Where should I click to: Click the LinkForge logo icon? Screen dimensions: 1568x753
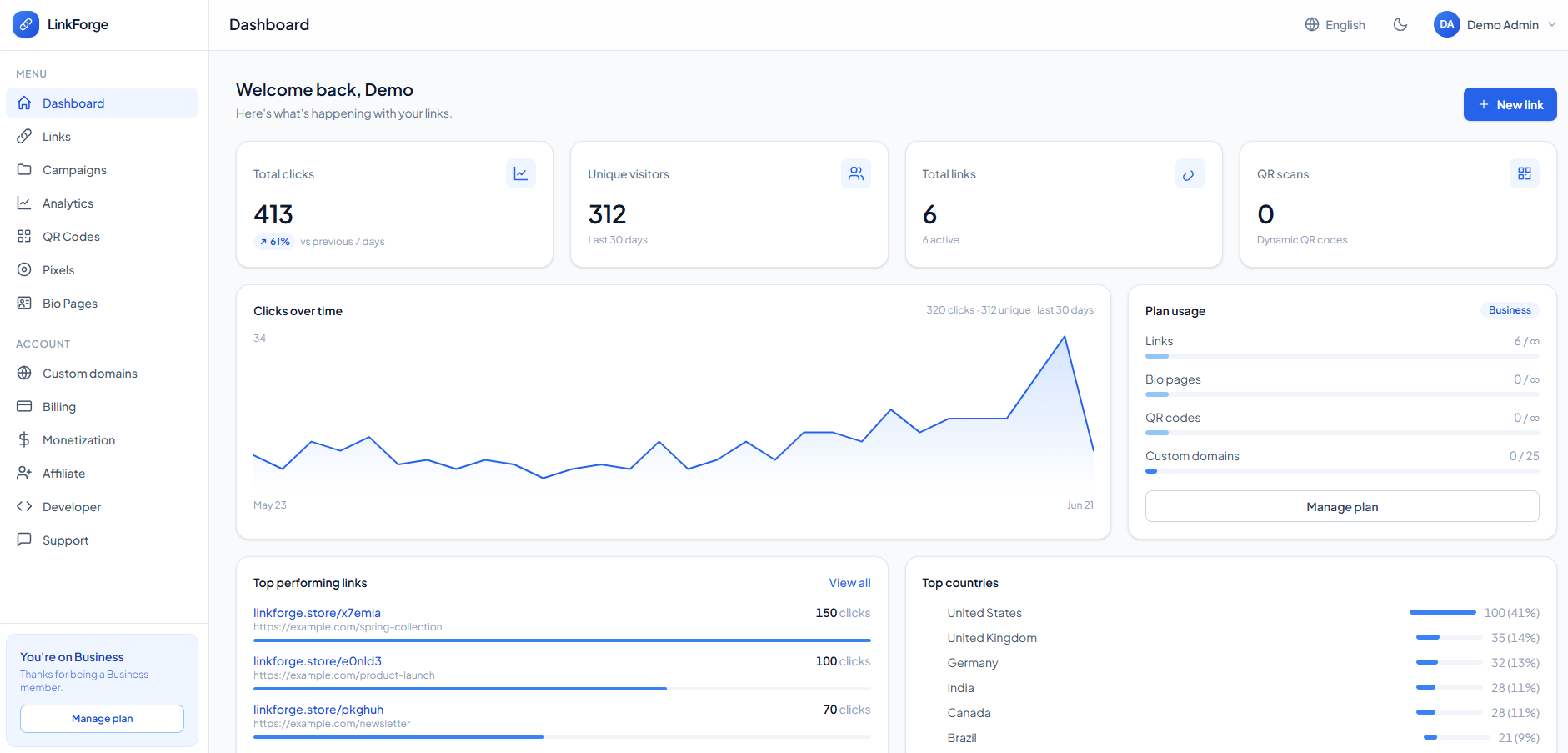(25, 24)
